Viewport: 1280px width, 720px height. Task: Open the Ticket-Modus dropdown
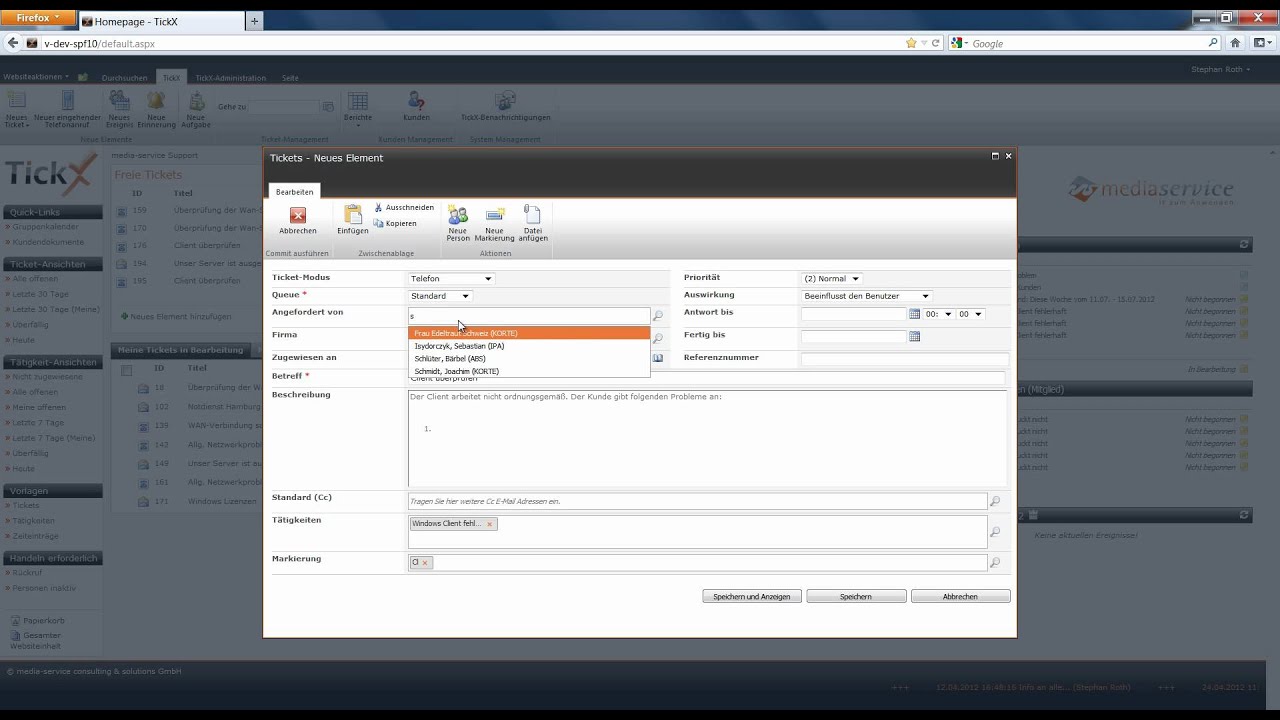(x=451, y=279)
